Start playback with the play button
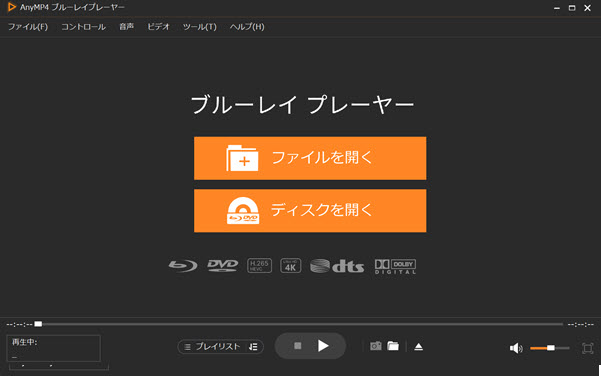 pos(323,346)
